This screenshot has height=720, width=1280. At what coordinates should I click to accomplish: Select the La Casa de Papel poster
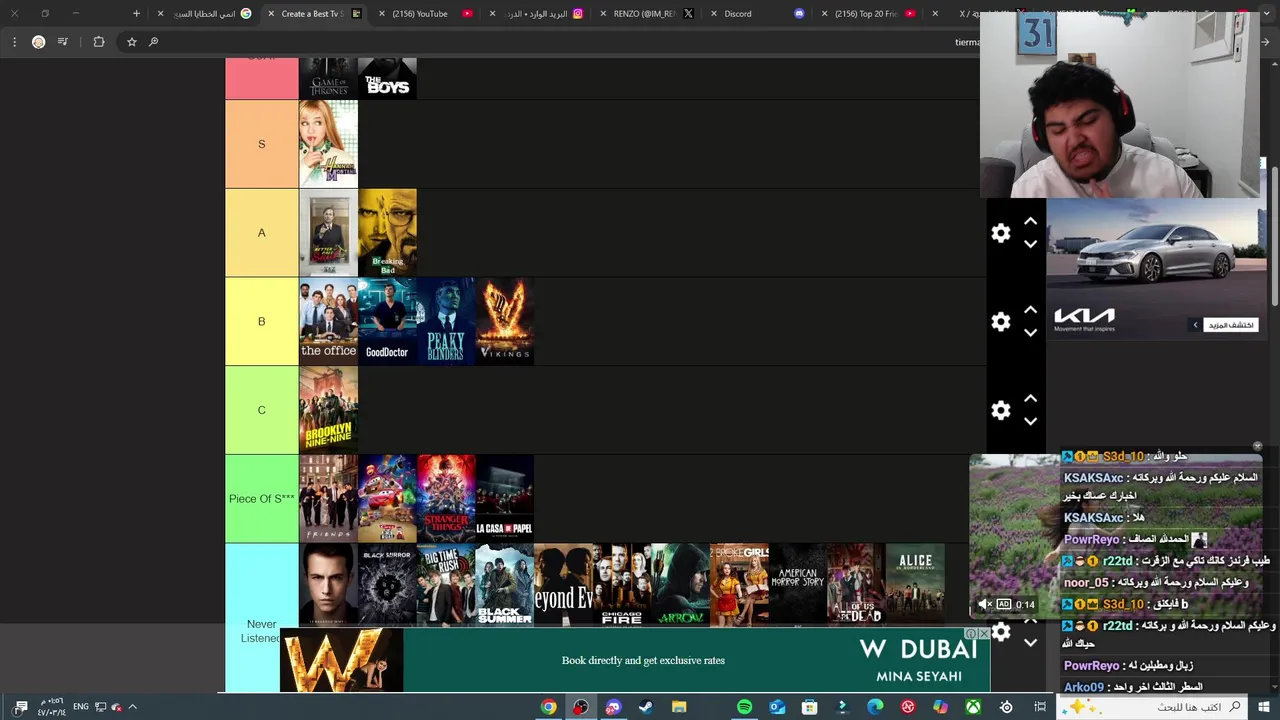pos(505,498)
